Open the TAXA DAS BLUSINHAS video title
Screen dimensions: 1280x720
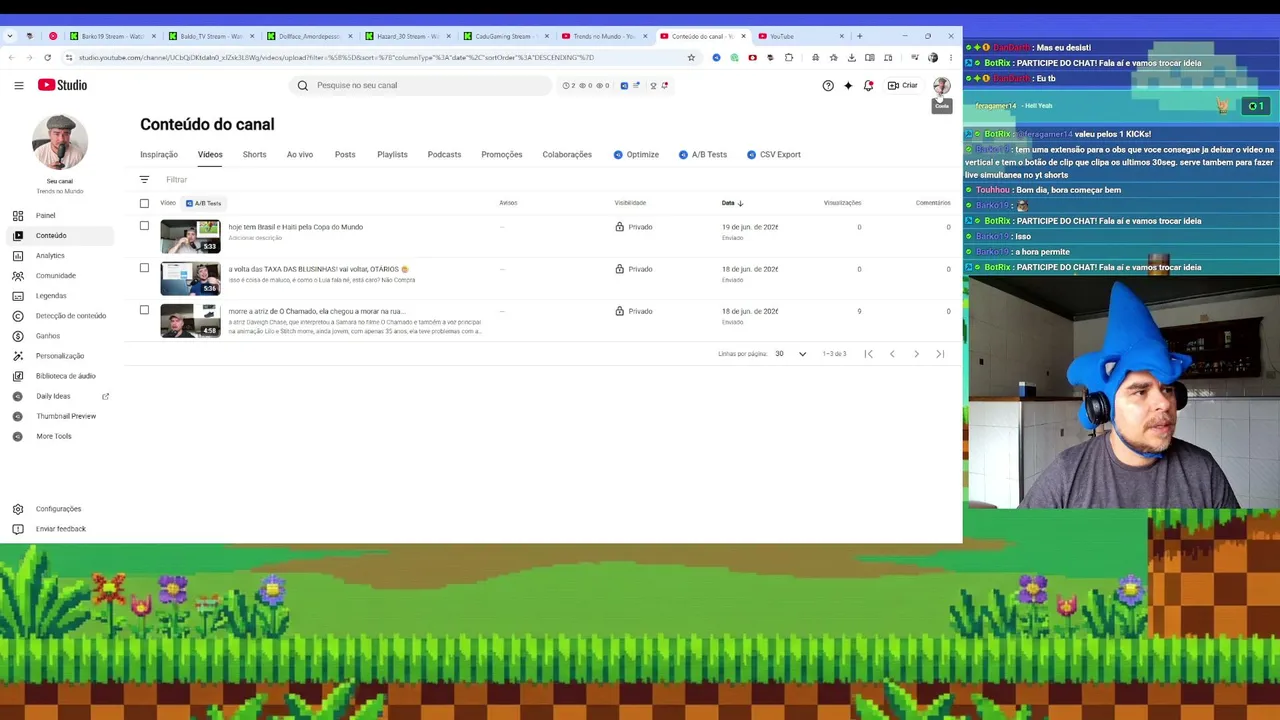coord(319,269)
